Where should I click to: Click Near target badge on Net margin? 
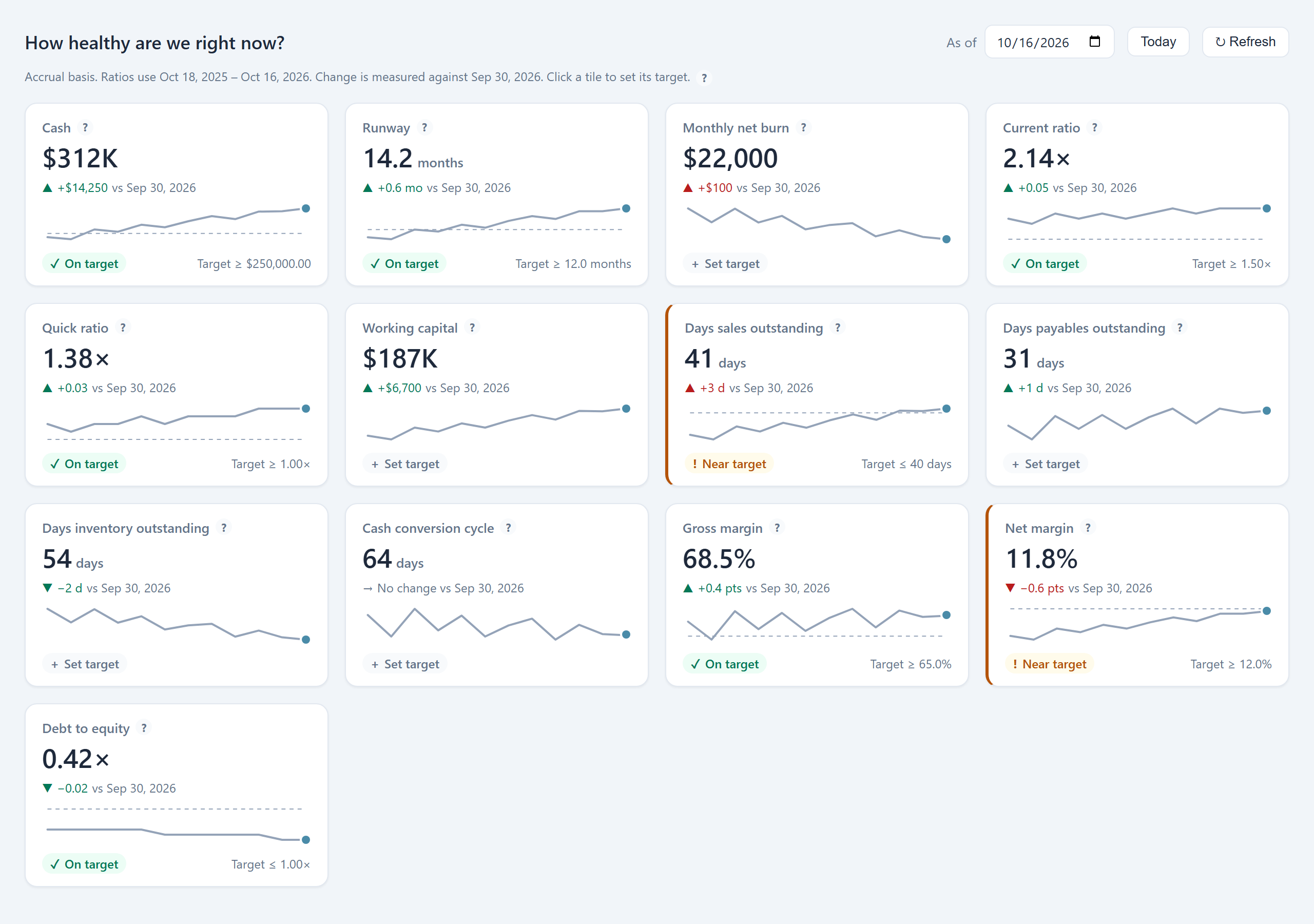(x=1050, y=664)
